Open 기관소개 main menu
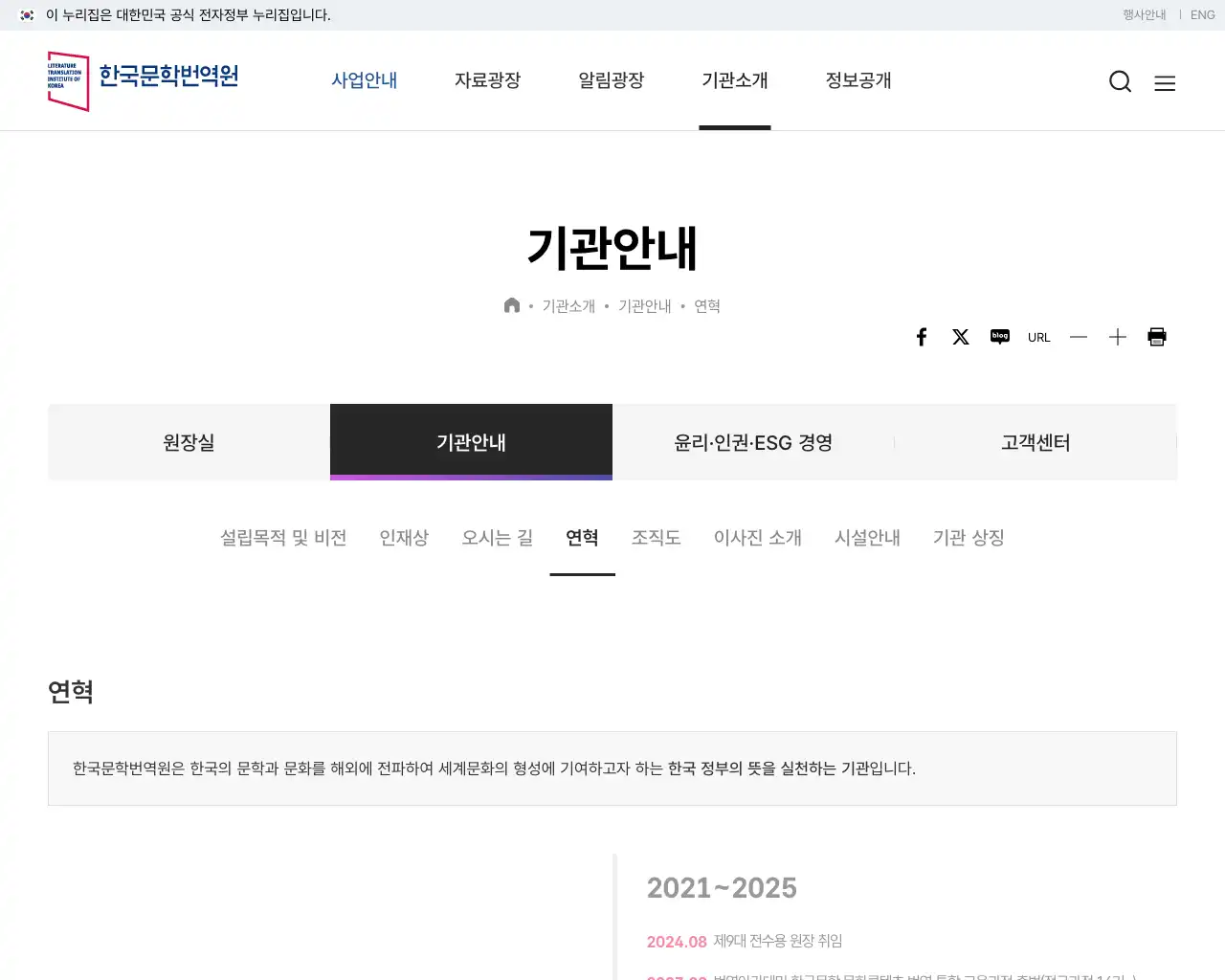The image size is (1225, 980). point(735,80)
